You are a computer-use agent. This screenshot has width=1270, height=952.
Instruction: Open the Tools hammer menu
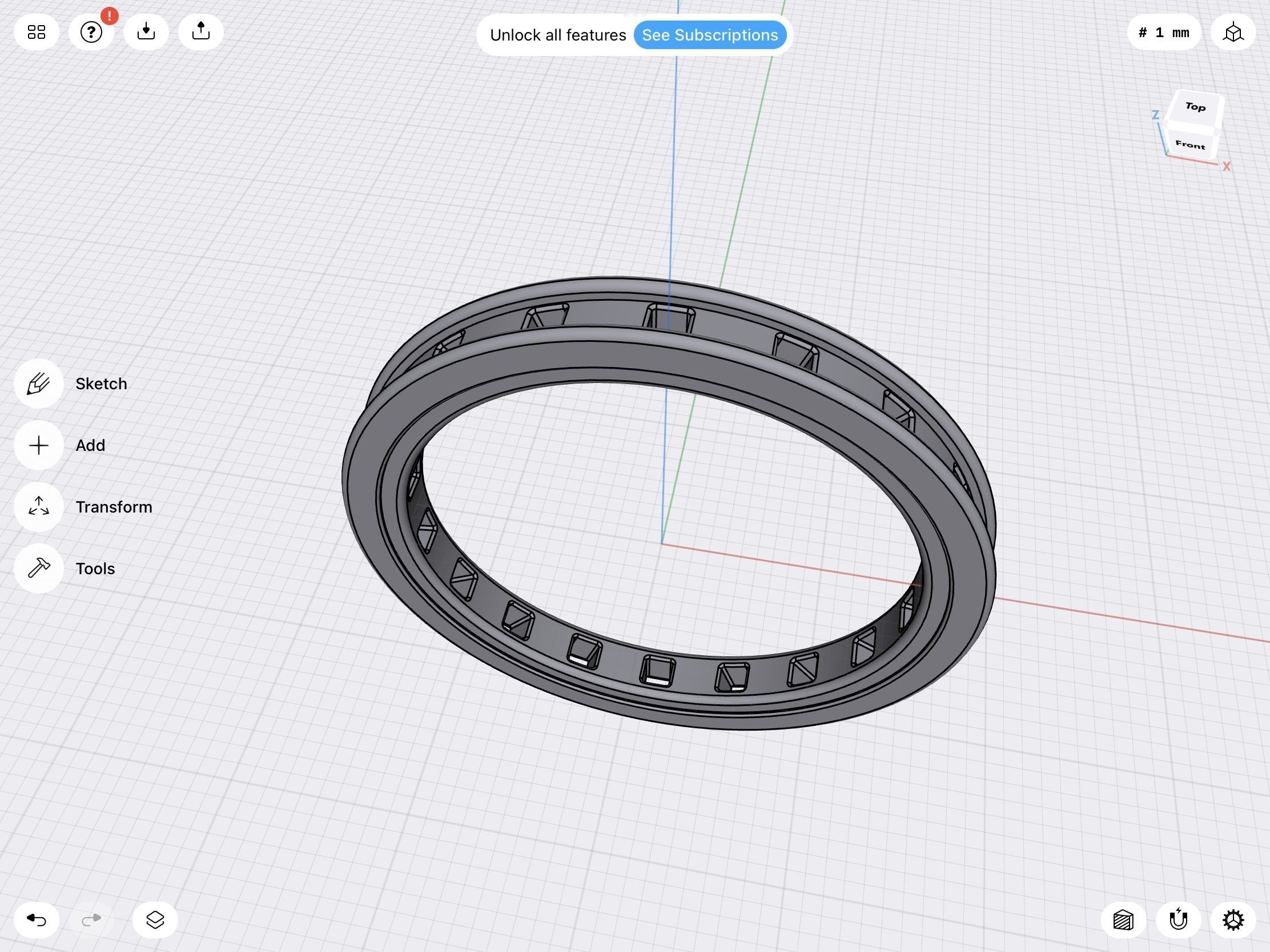click(x=38, y=568)
